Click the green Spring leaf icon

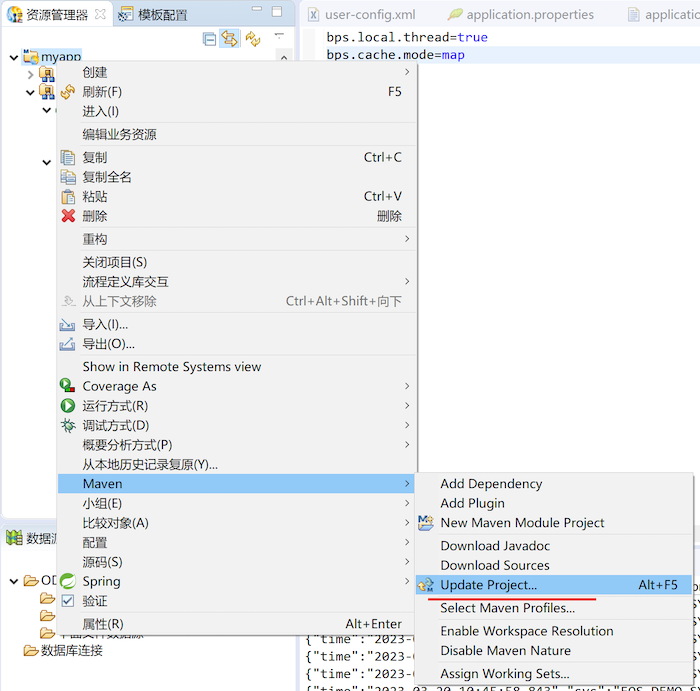pyautogui.click(x=68, y=581)
